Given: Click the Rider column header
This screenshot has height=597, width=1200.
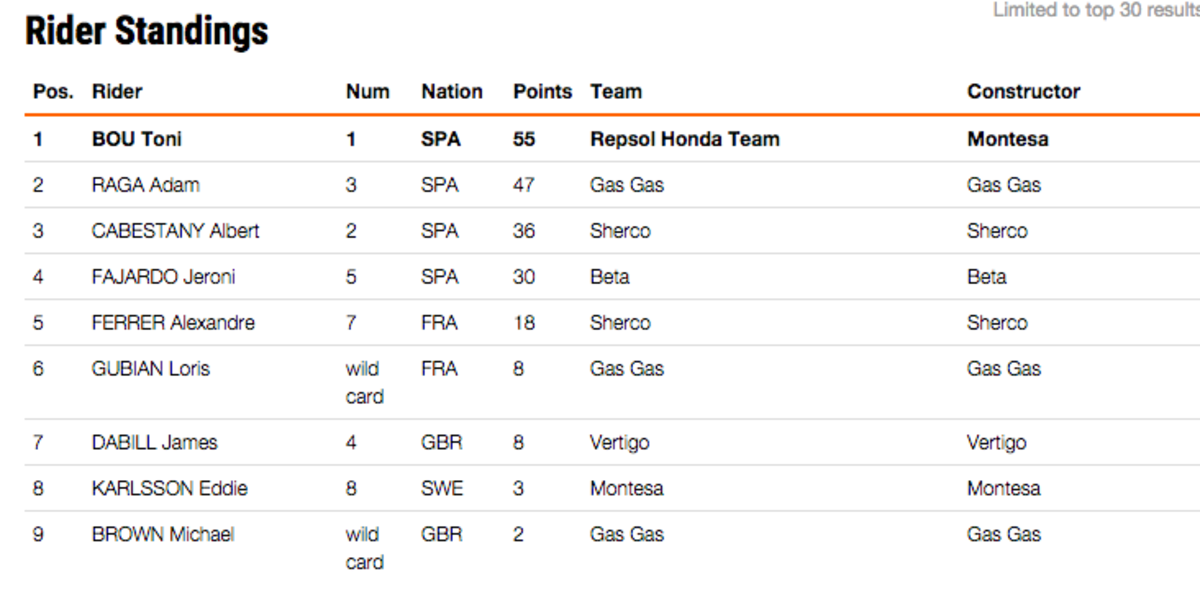Looking at the screenshot, I should pos(117,91).
